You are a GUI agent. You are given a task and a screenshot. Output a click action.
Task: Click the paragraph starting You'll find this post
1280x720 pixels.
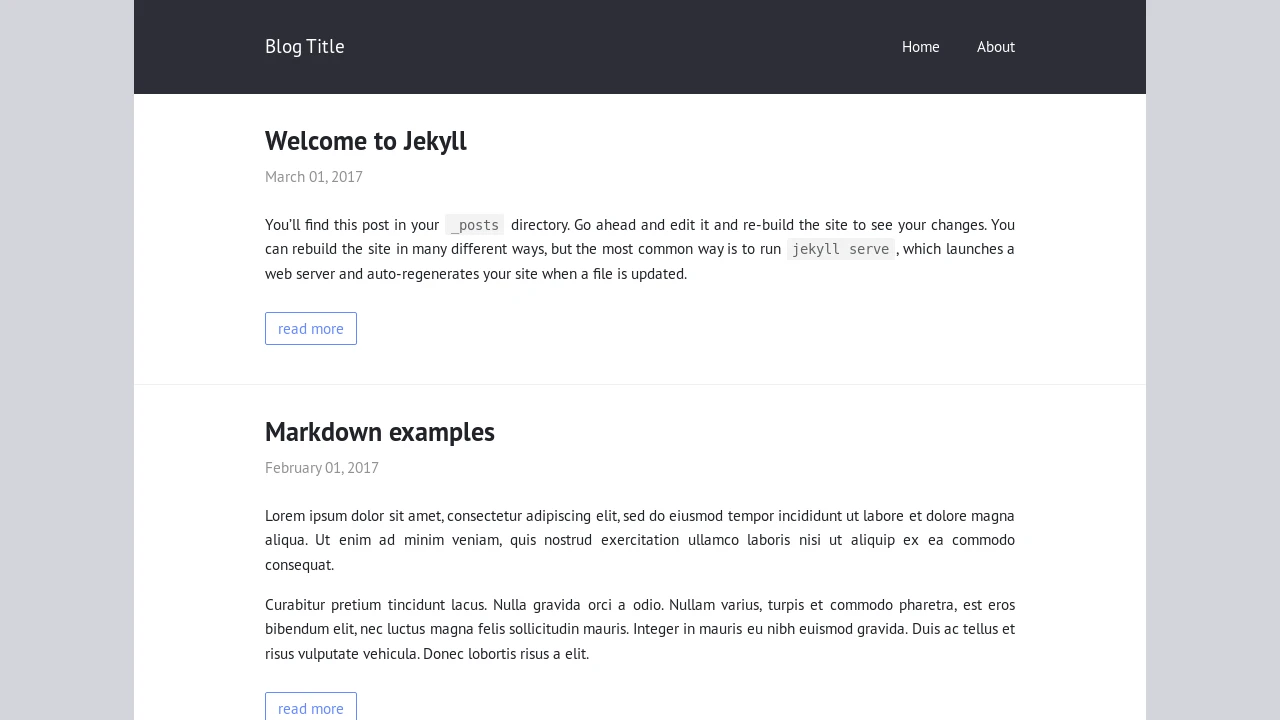(640, 249)
